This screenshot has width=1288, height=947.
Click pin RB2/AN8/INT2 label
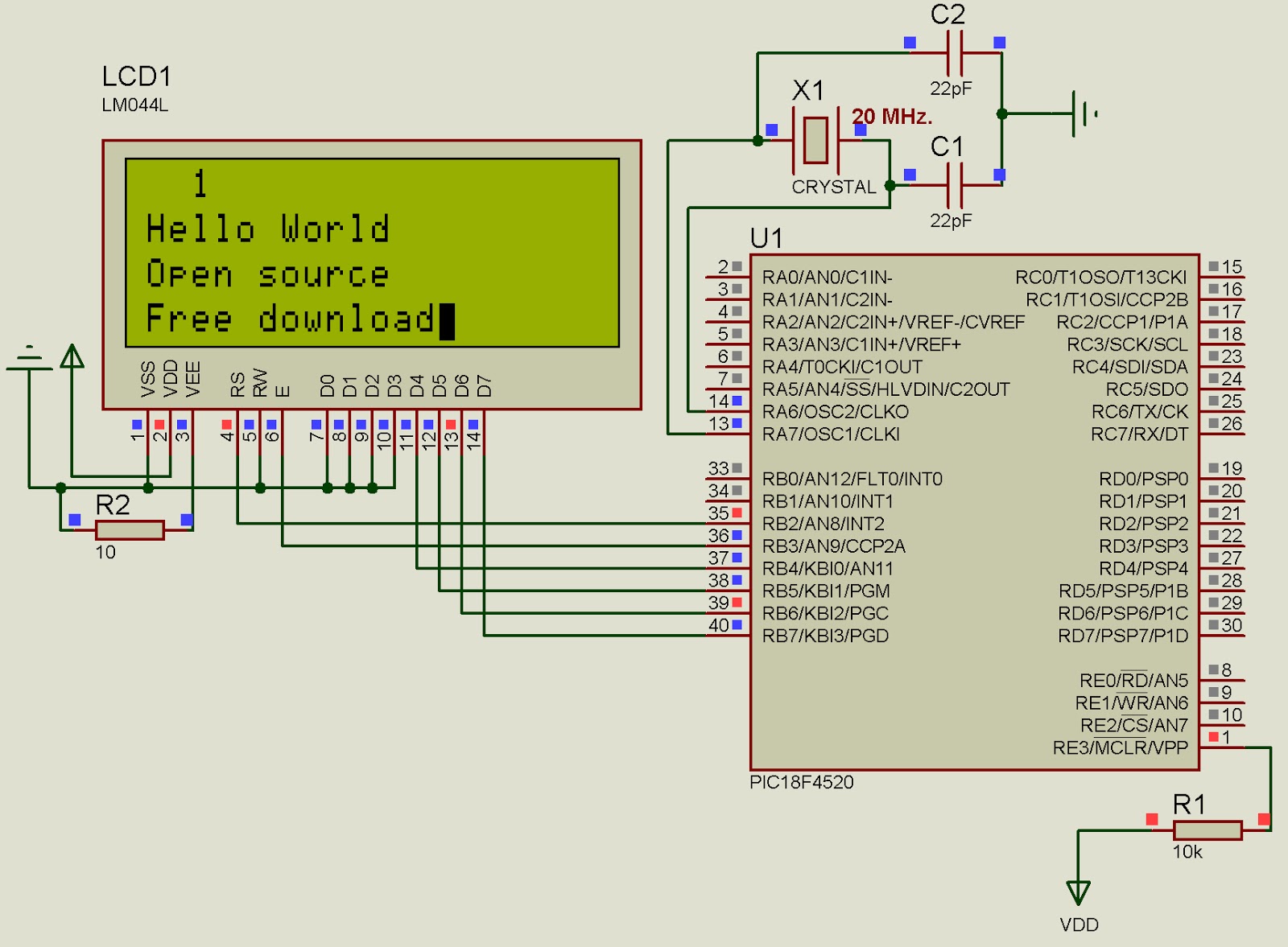pyautogui.click(x=824, y=524)
